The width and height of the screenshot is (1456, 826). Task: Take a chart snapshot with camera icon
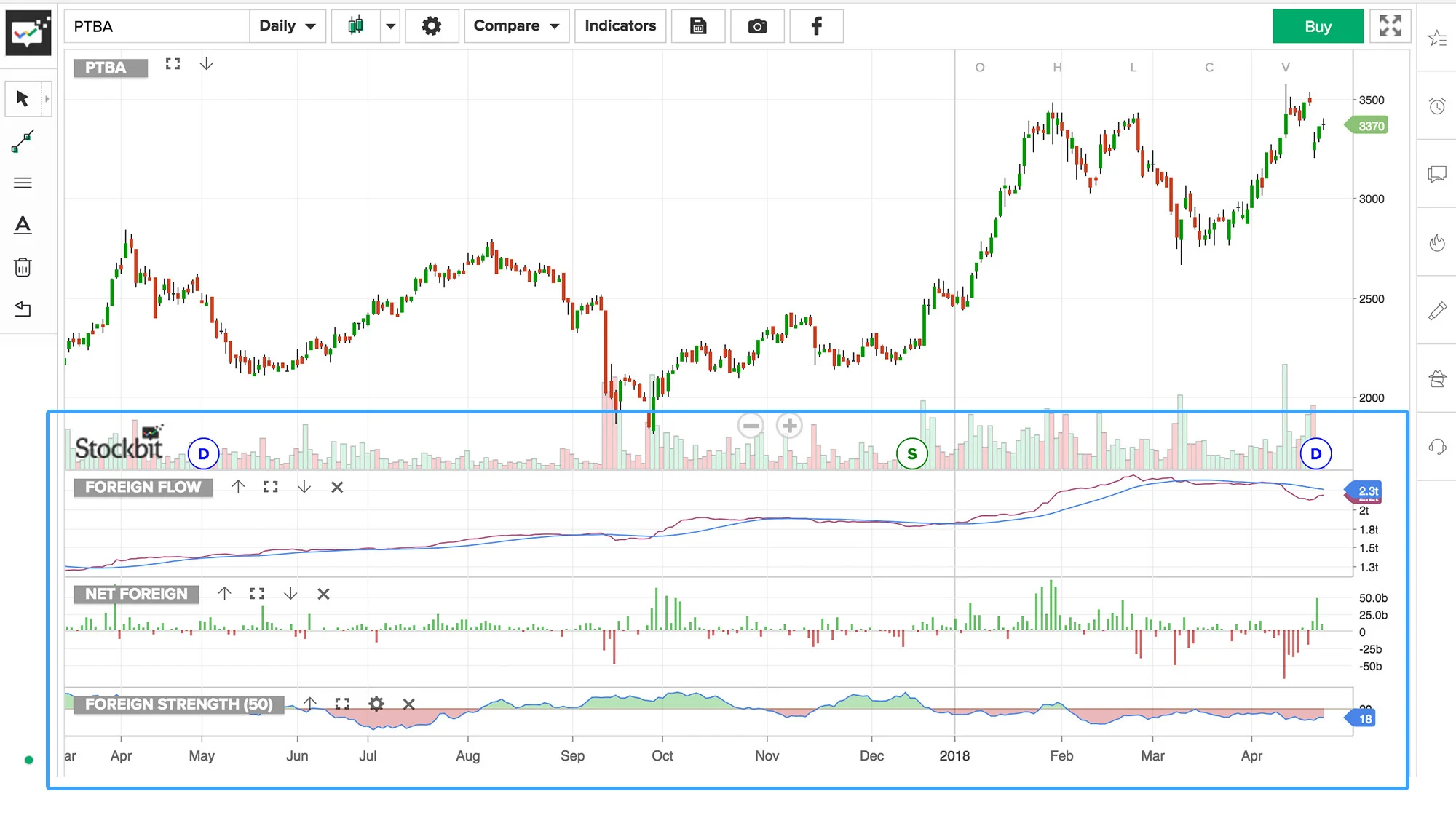point(757,26)
